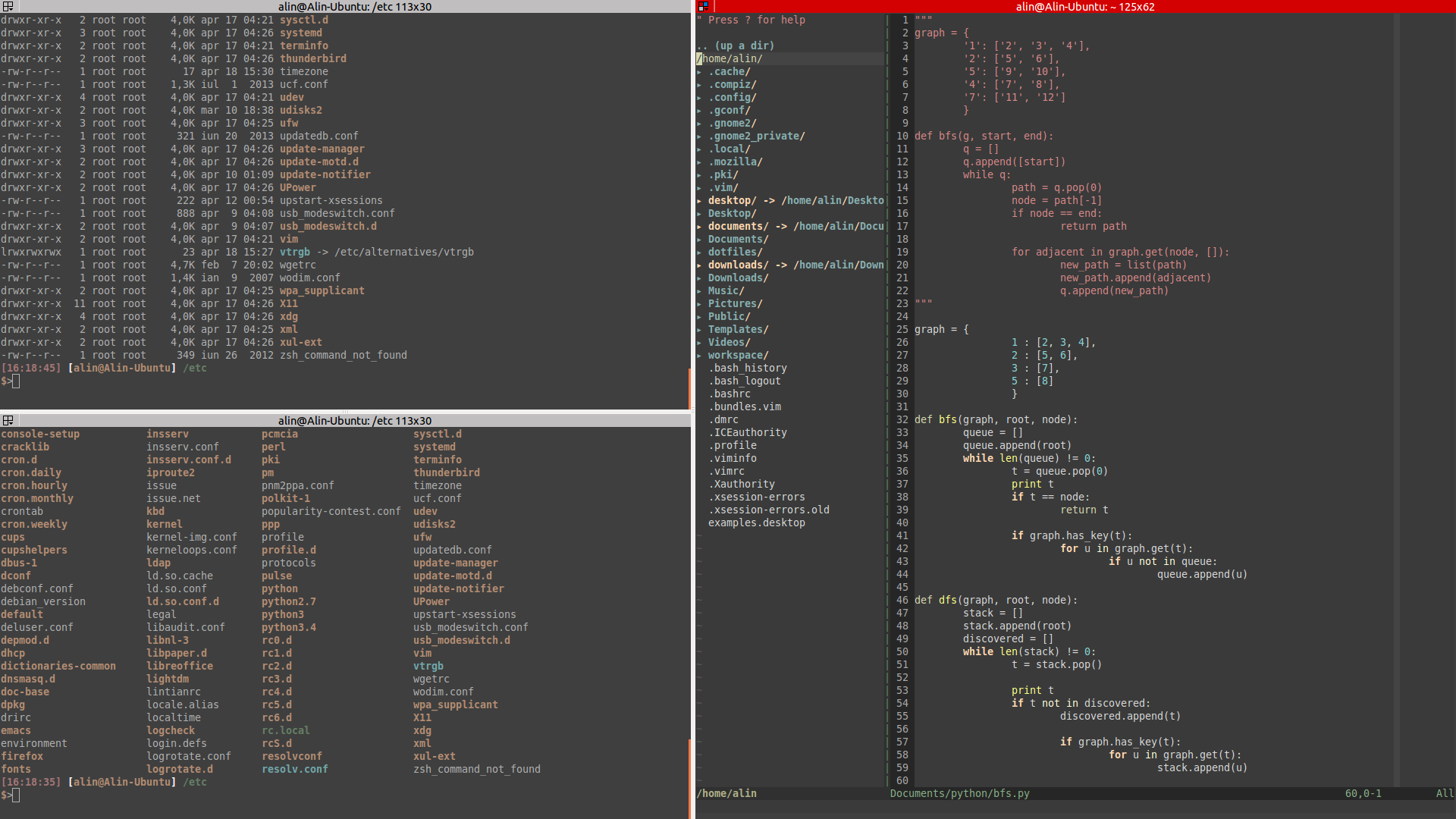1456x819 pixels.
Task: Open the .bashrc file in the tree
Action: pyautogui.click(x=732, y=394)
